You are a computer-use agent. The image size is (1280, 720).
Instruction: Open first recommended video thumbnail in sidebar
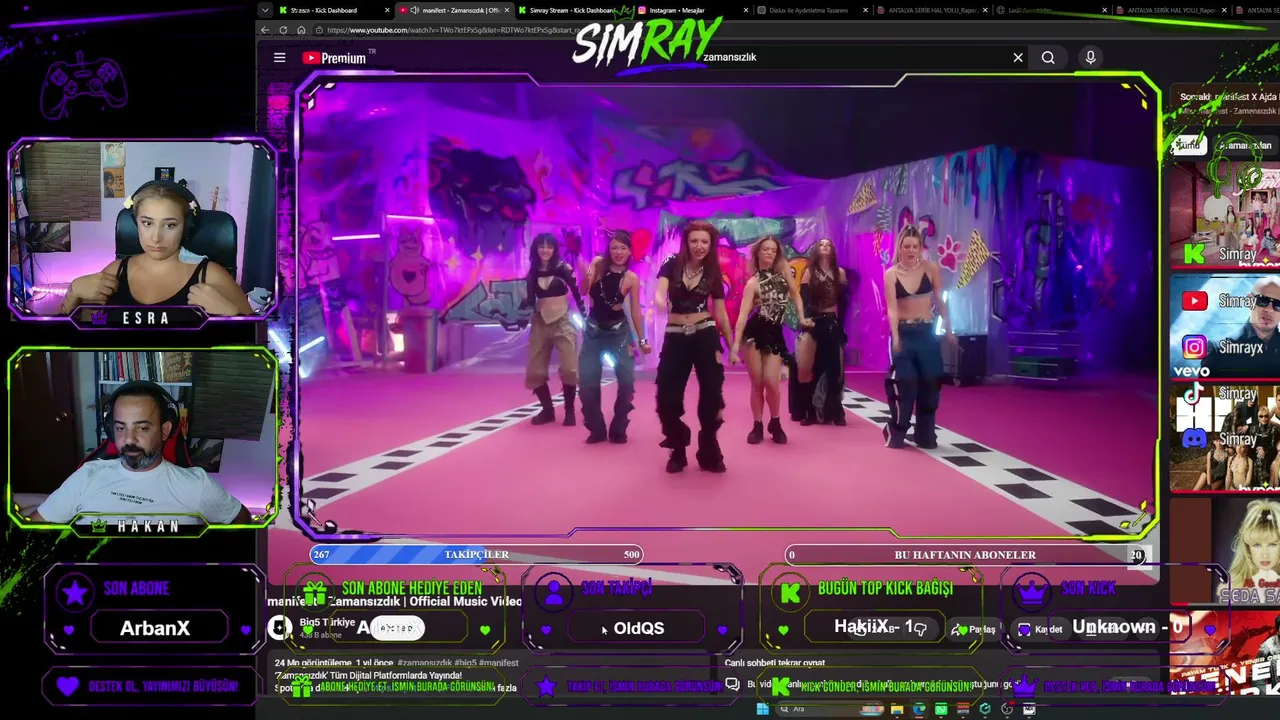click(1225, 215)
